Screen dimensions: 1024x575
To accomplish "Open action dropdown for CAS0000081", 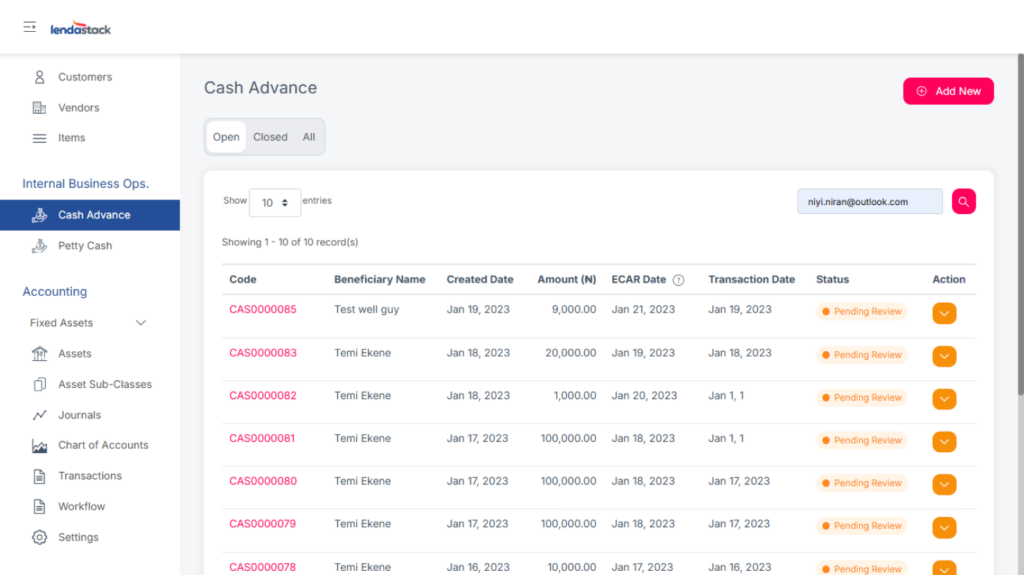I will (x=944, y=442).
